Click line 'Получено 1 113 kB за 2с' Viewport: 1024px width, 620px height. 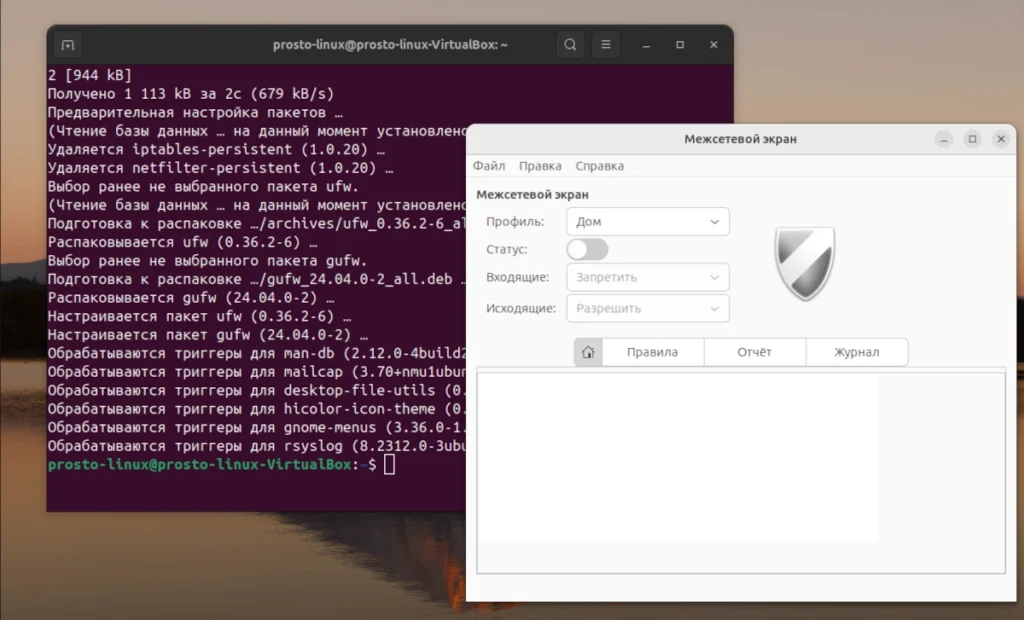point(191,93)
